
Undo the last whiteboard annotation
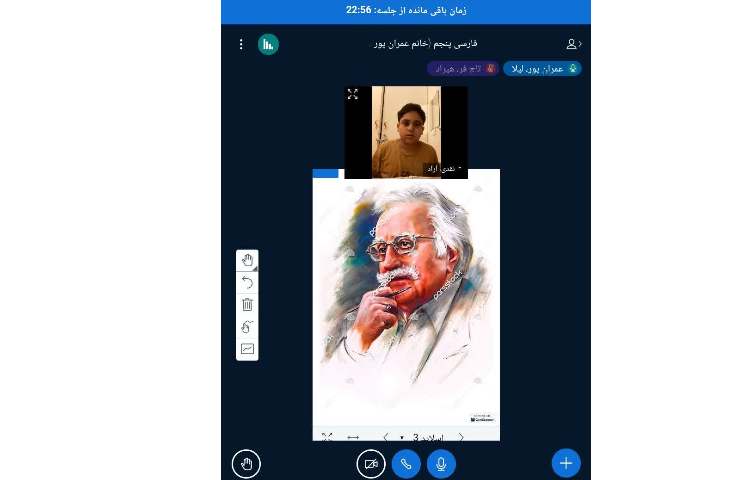click(247, 283)
